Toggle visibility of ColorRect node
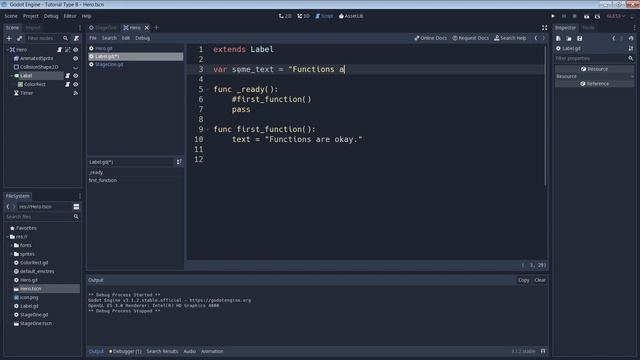 (76, 84)
